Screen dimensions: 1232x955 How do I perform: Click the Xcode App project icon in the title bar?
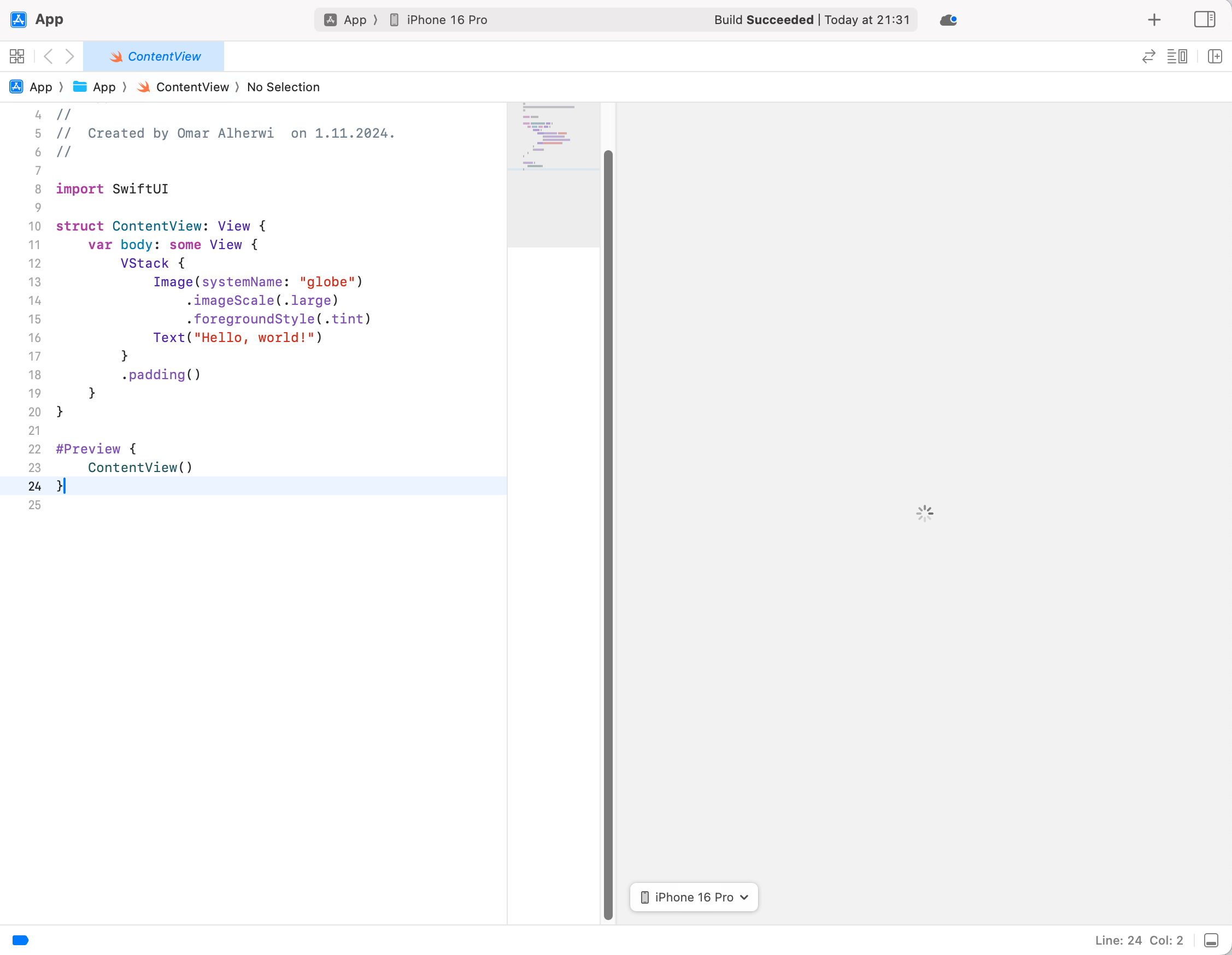(19, 20)
